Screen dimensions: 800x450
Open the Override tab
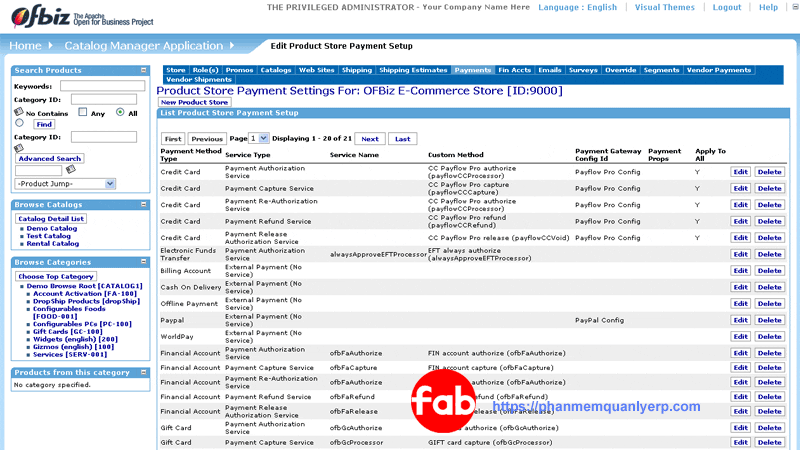pos(620,70)
